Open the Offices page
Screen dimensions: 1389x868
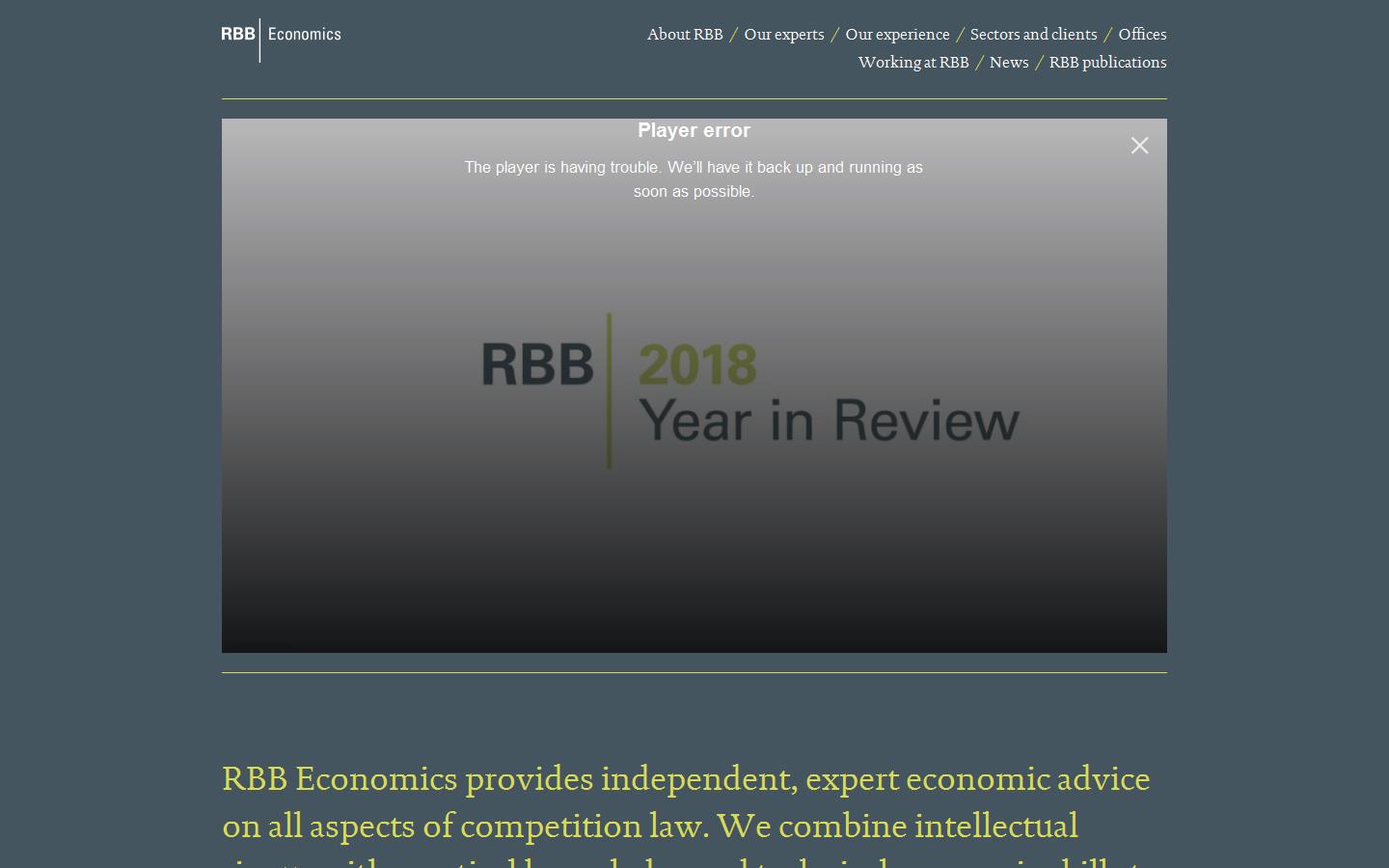tap(1142, 34)
